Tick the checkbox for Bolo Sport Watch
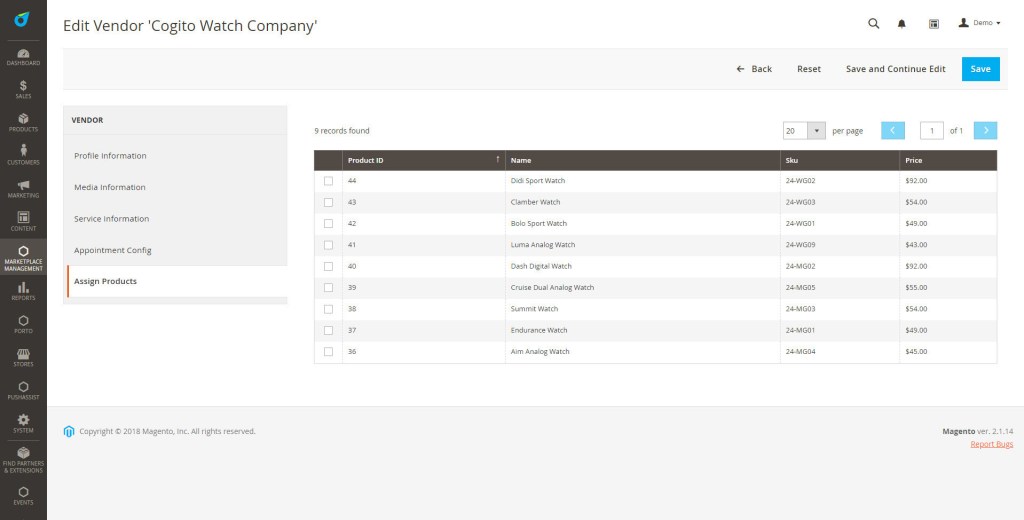The image size is (1024, 520). click(328, 223)
